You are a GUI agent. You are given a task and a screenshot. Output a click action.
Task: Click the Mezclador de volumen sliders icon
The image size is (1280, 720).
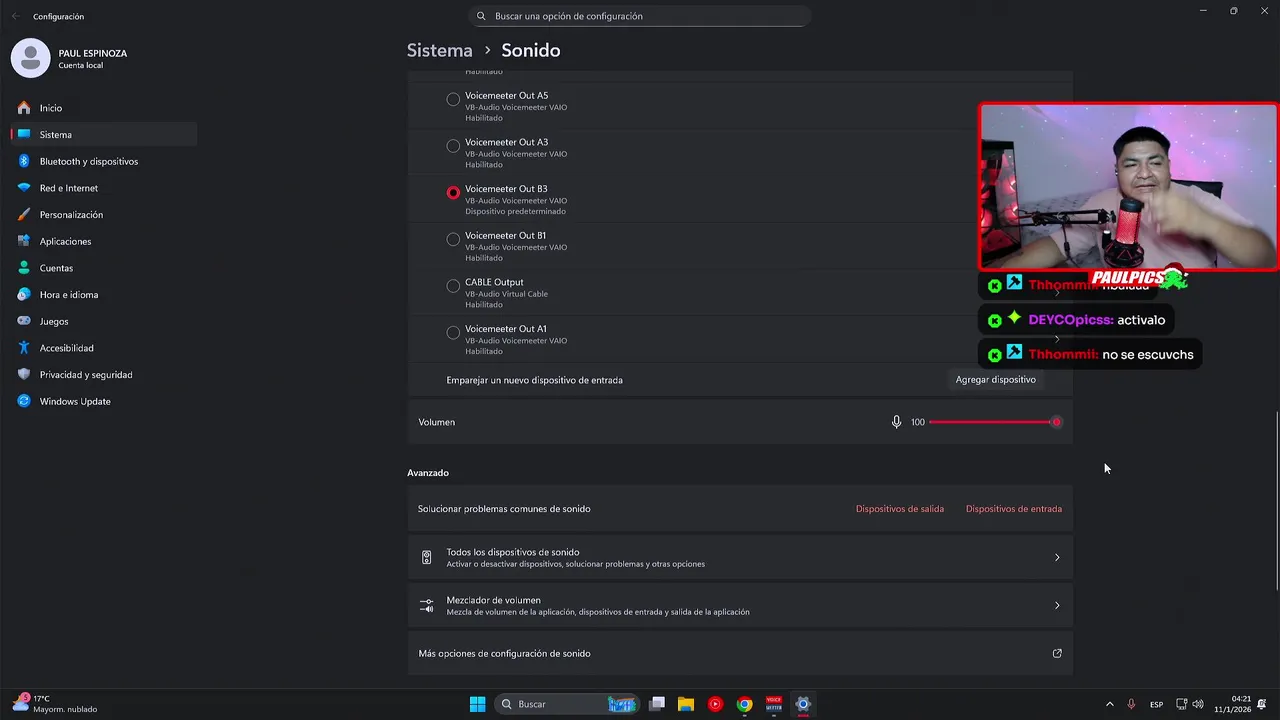point(427,605)
